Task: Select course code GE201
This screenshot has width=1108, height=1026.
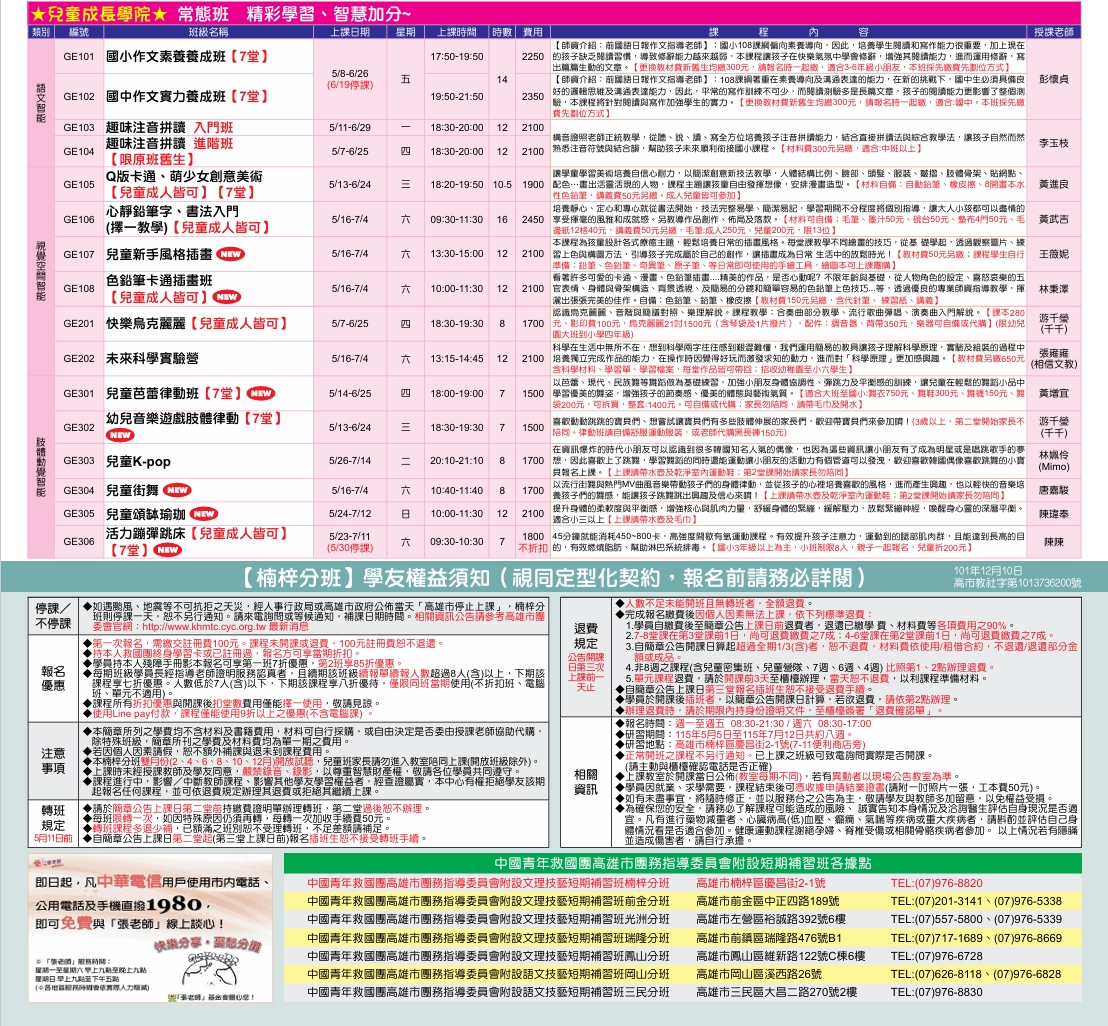Action: pos(78,324)
